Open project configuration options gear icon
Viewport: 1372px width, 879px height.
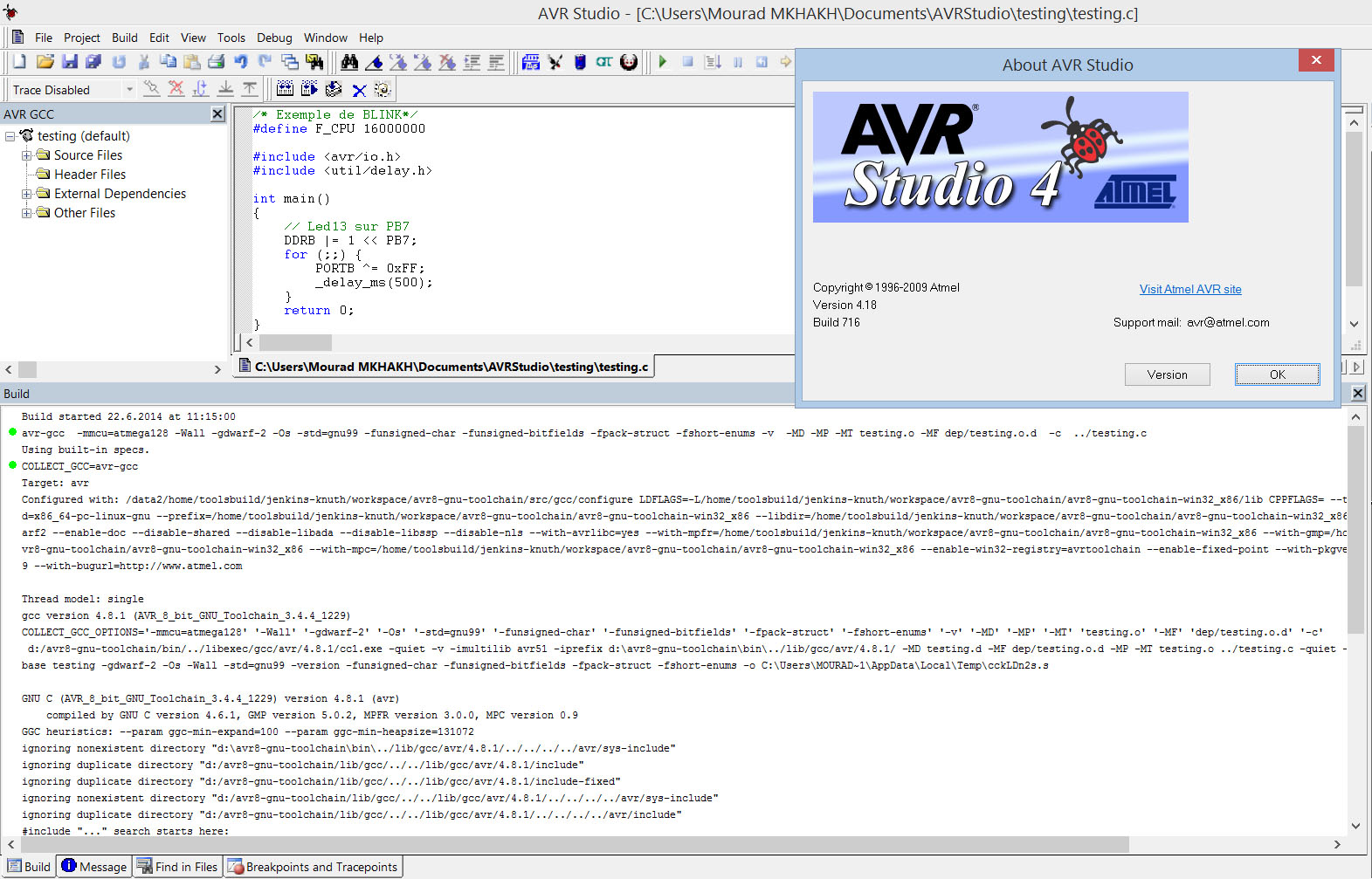(383, 89)
